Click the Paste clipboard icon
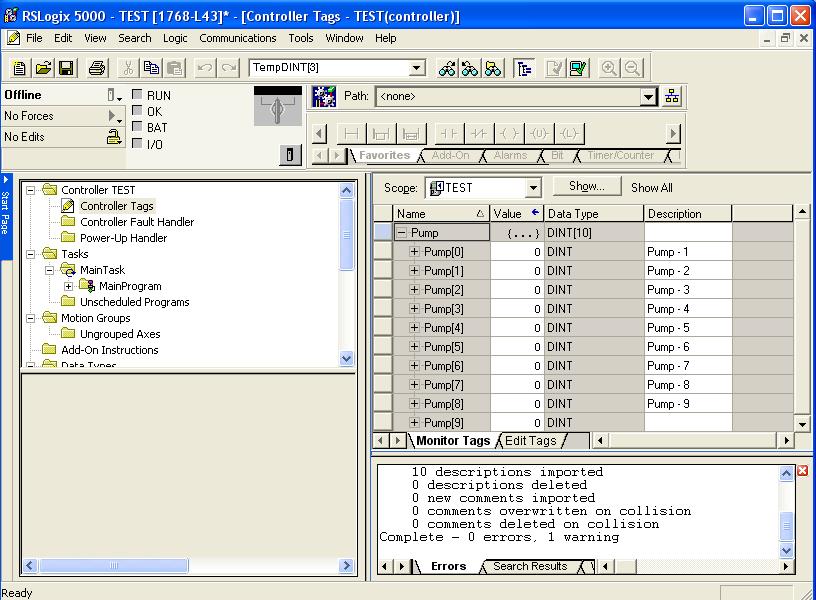The height and width of the screenshot is (600, 816). 175,68
